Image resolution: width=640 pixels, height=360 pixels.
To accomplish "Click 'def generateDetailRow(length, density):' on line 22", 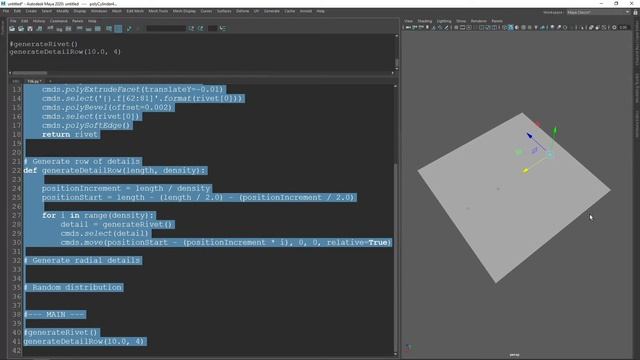I will (115, 170).
